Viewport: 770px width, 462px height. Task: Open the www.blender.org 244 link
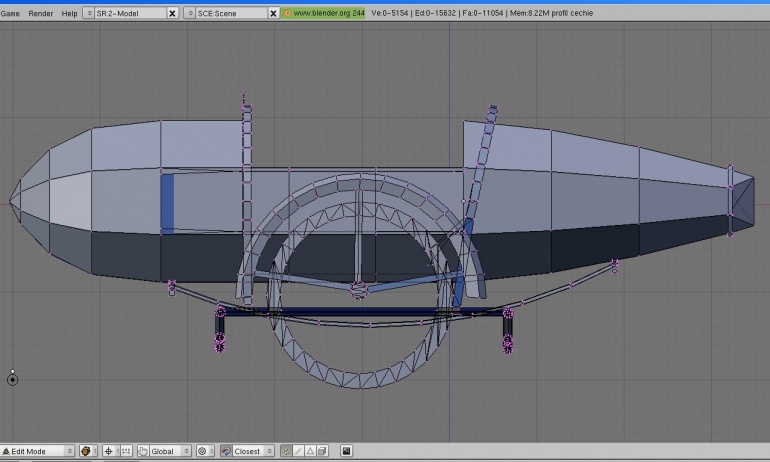pos(324,13)
